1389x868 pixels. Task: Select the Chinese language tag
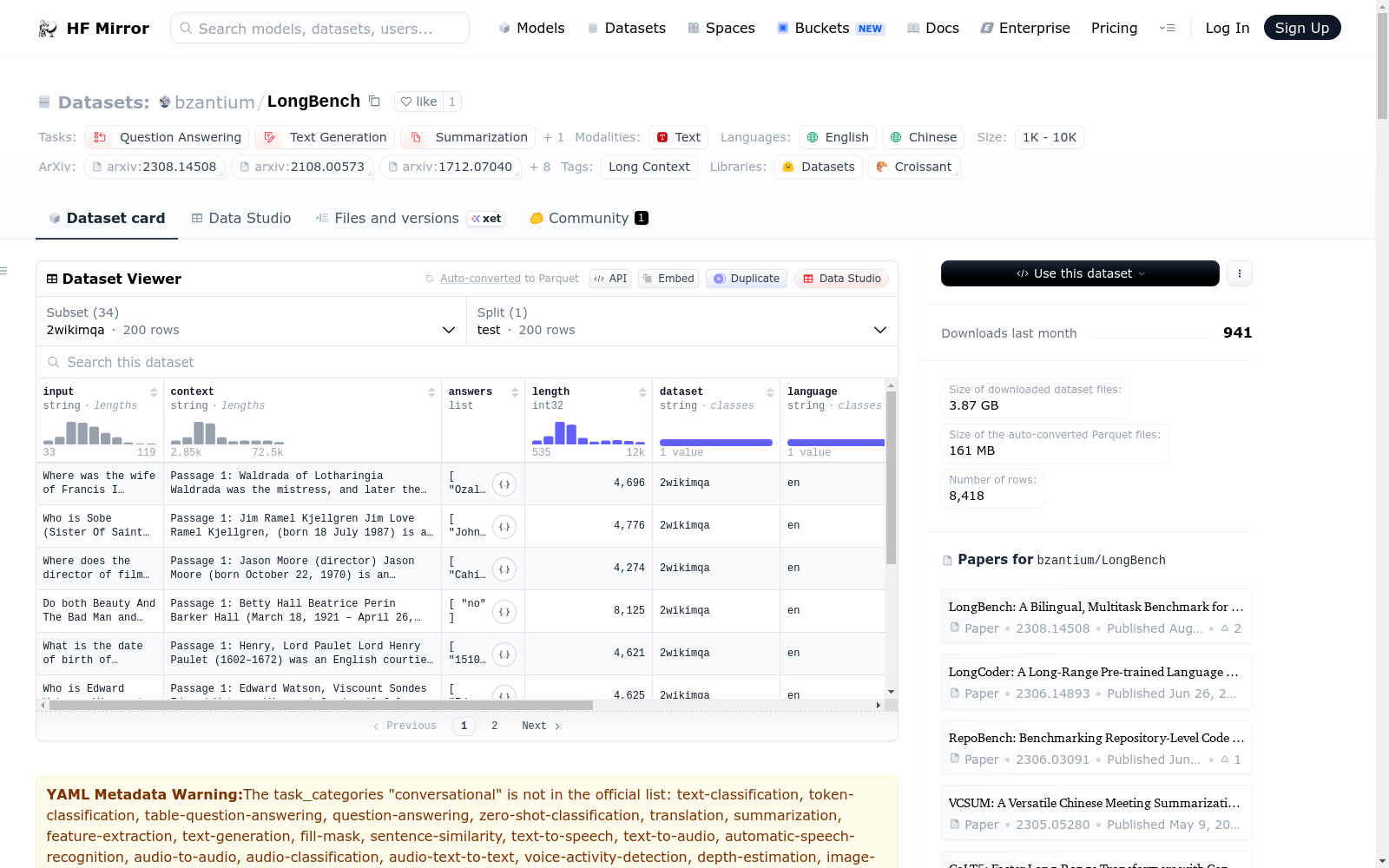(923, 137)
